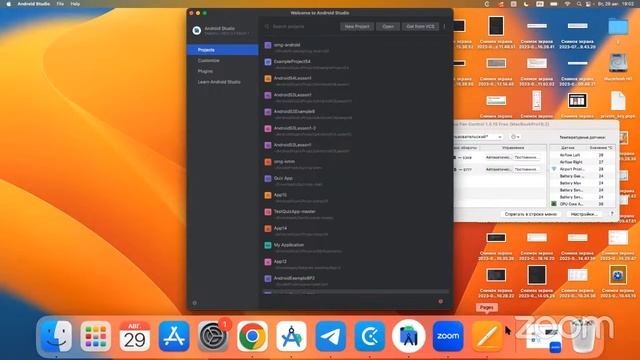Click the help question mark in Fan Control
Image resolution: width=640 pixels, height=360 pixels.
(611, 214)
